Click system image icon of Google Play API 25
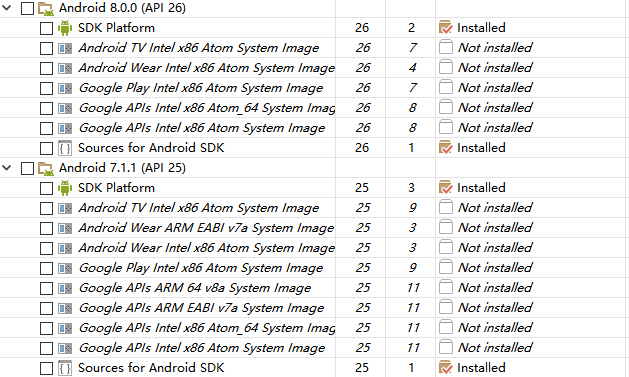Screen dimensions: 629x377 tap(65, 268)
